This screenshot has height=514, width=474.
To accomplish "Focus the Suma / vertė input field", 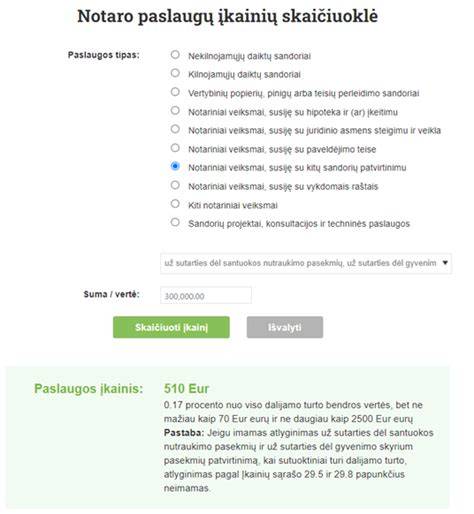I will 206,296.
